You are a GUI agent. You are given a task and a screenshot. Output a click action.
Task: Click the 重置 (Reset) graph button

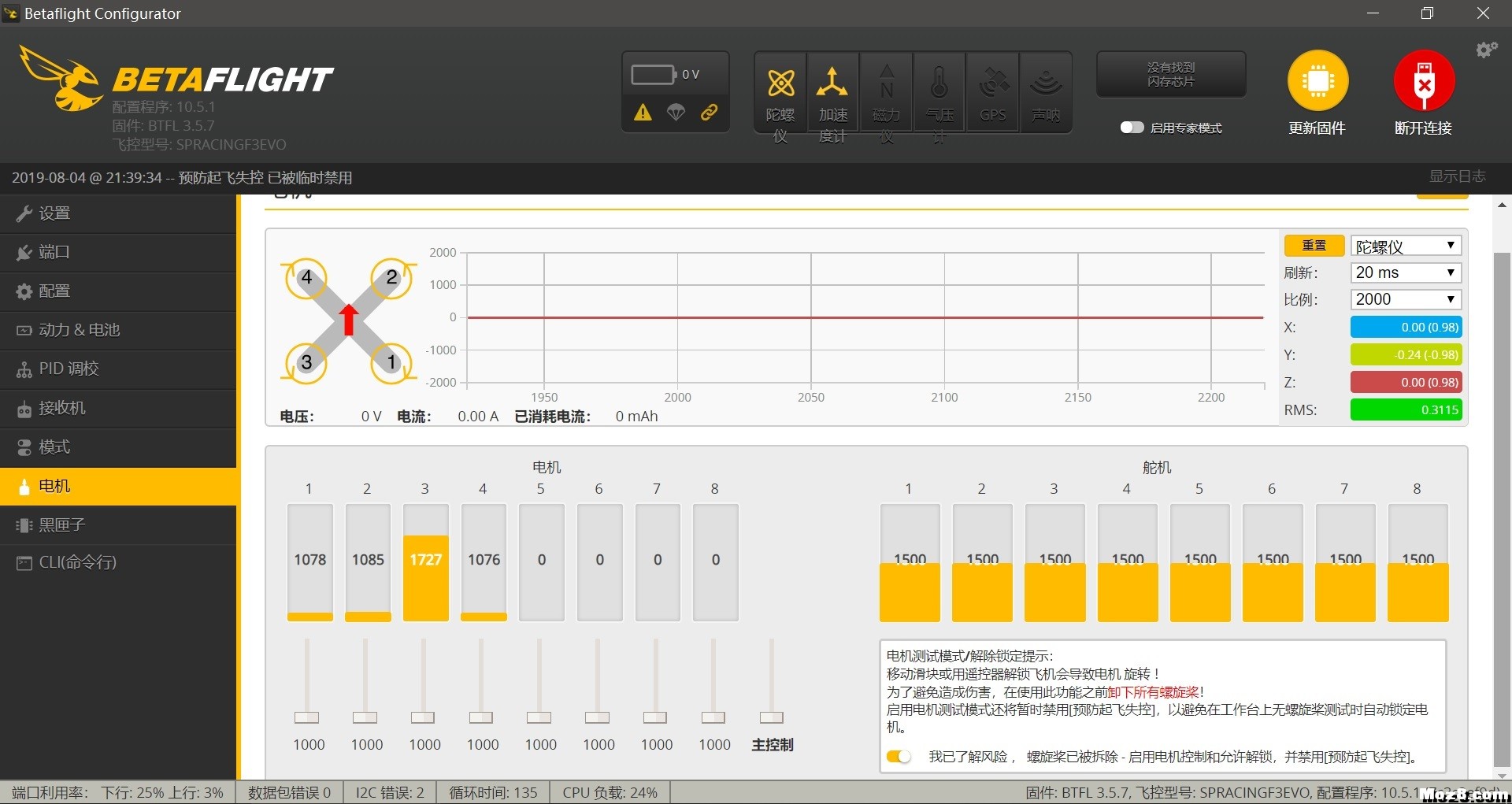[1314, 246]
